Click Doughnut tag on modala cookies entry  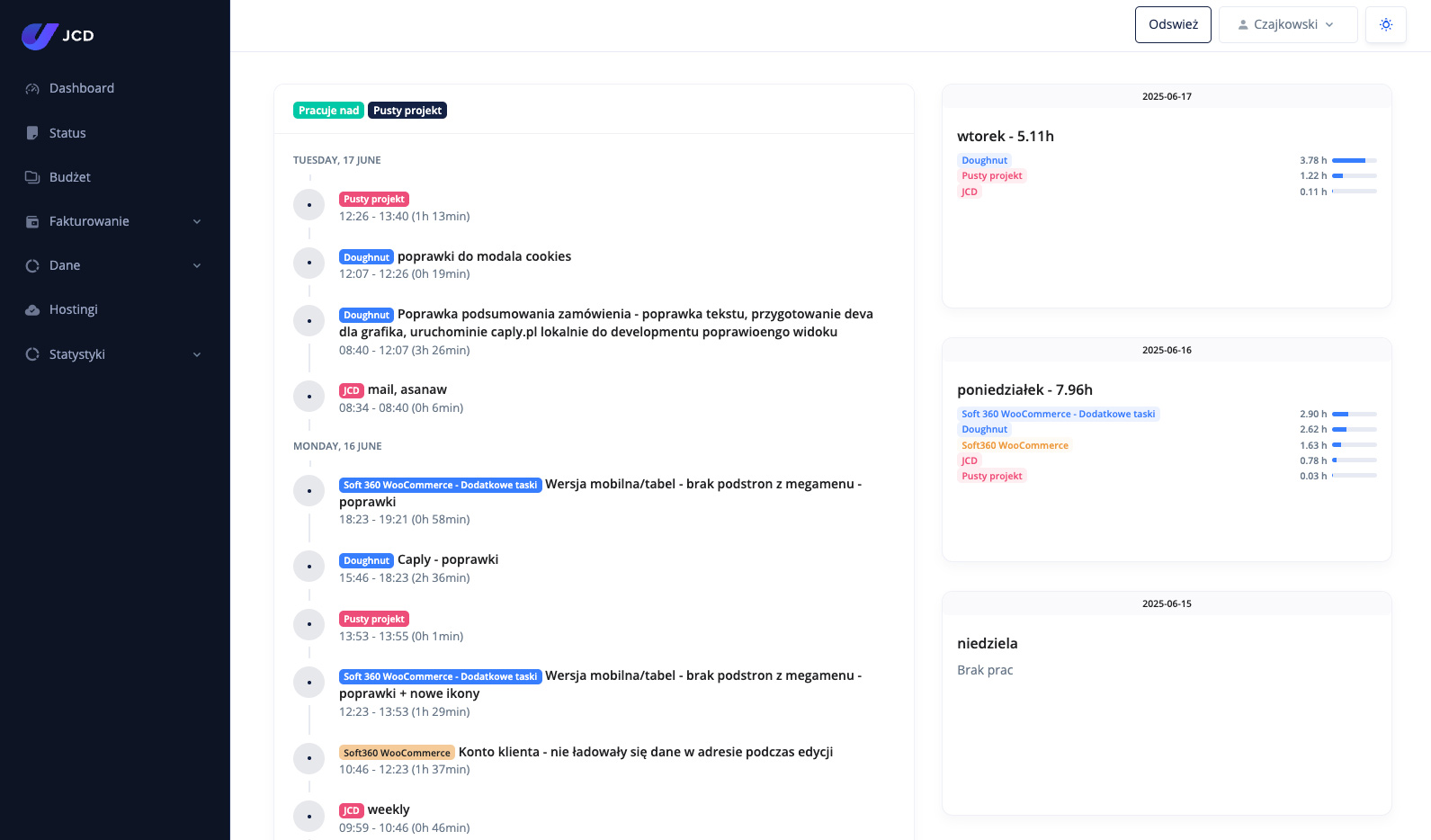coord(366,257)
